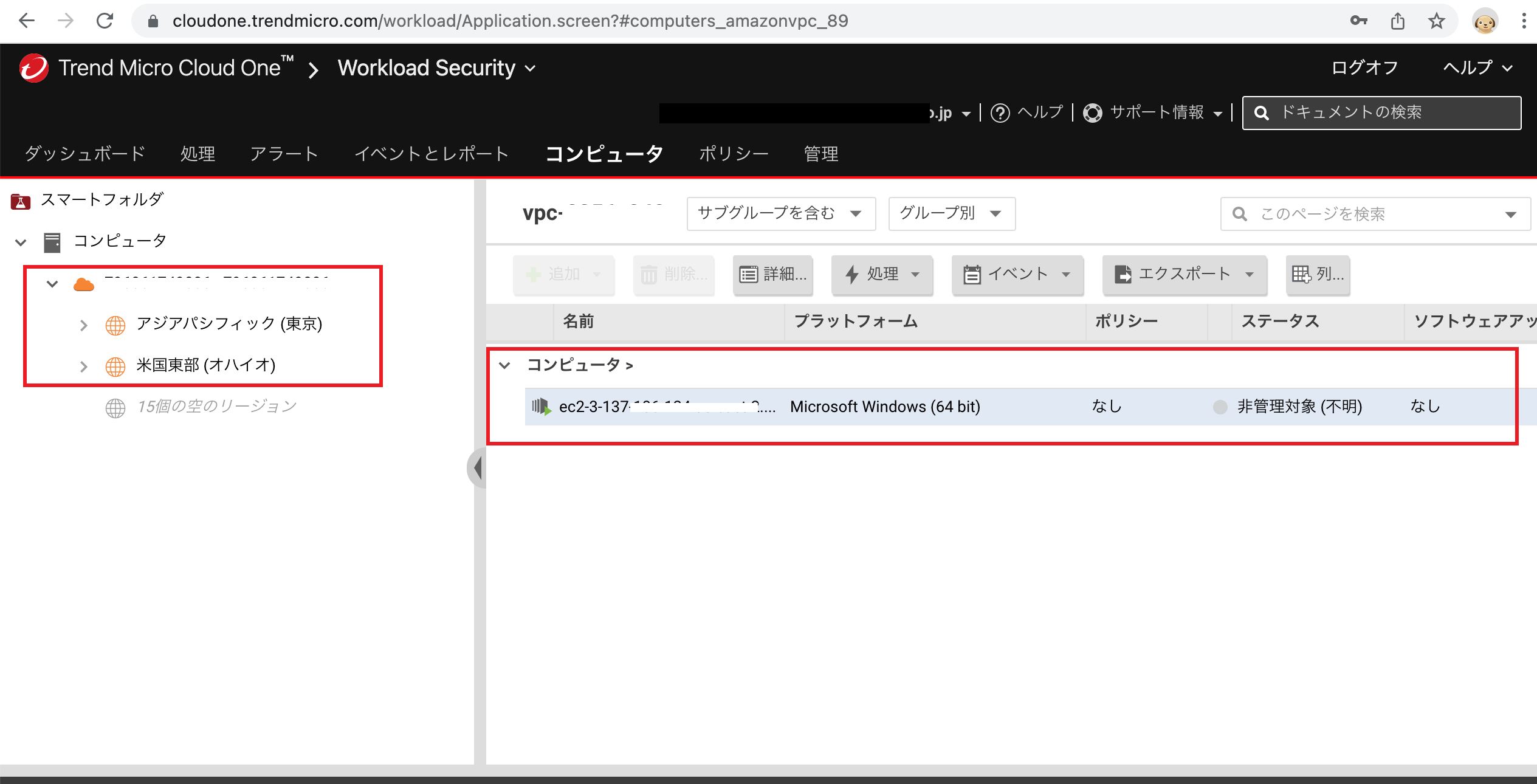Reload the page with refresh icon
This screenshot has width=1537, height=784.
105,21
